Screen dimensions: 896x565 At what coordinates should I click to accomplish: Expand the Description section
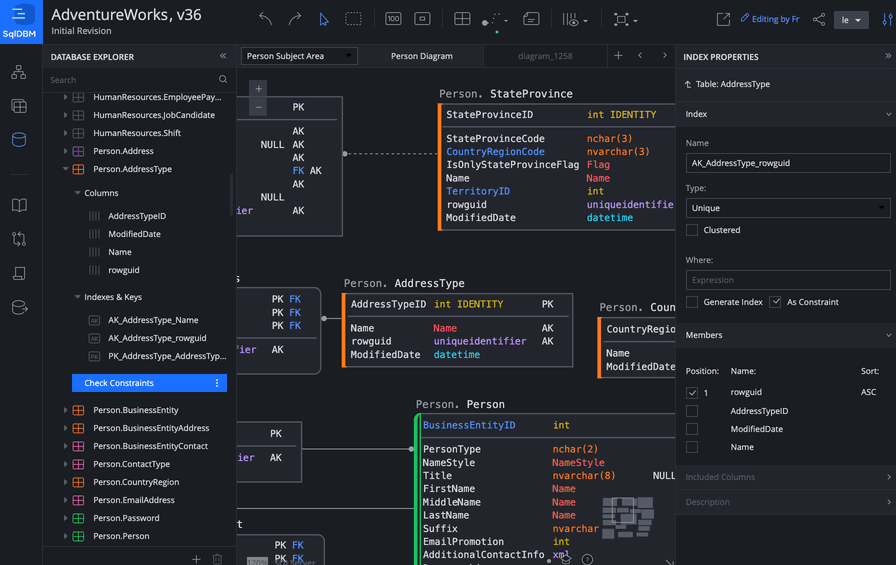pos(786,502)
